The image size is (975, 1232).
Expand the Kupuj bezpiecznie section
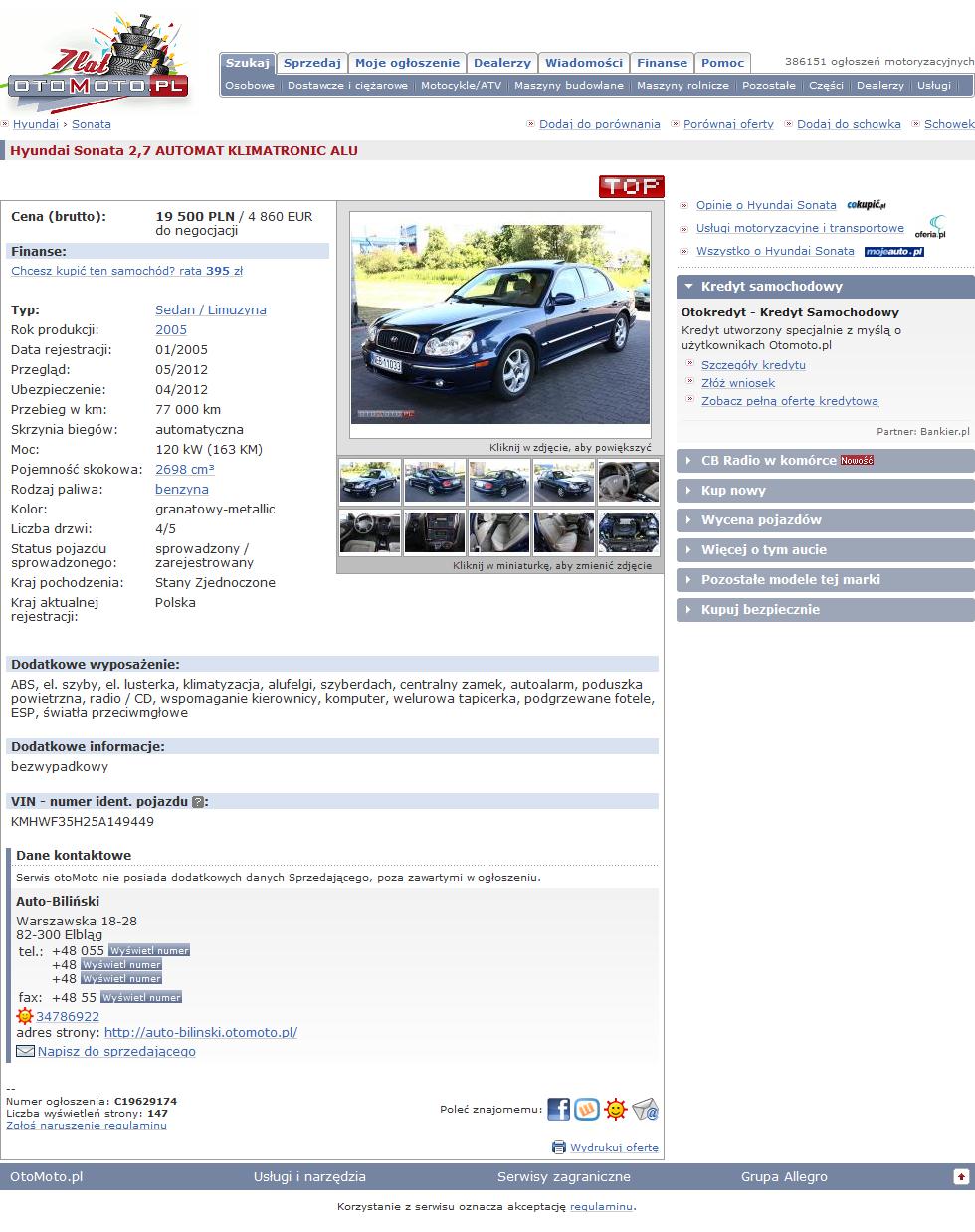pyautogui.click(x=826, y=609)
